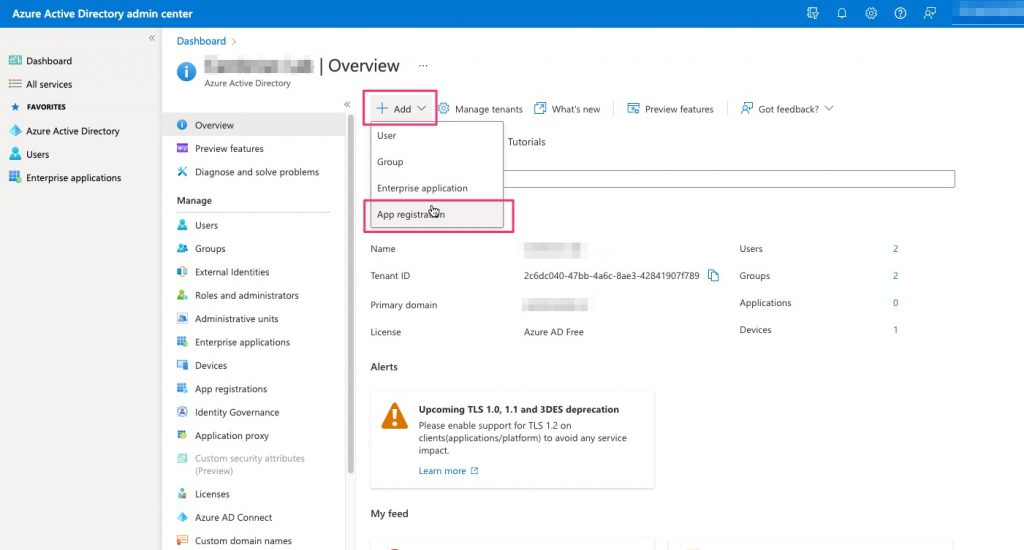Open Dashboard in the left navigation

pos(49,61)
